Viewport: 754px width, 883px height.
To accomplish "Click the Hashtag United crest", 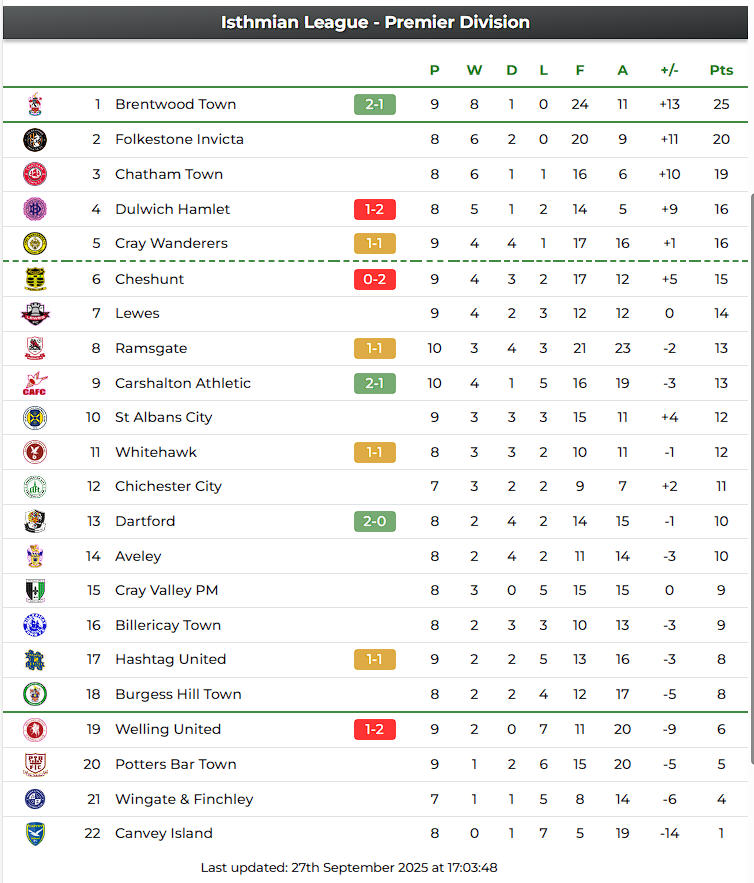I will (35, 660).
